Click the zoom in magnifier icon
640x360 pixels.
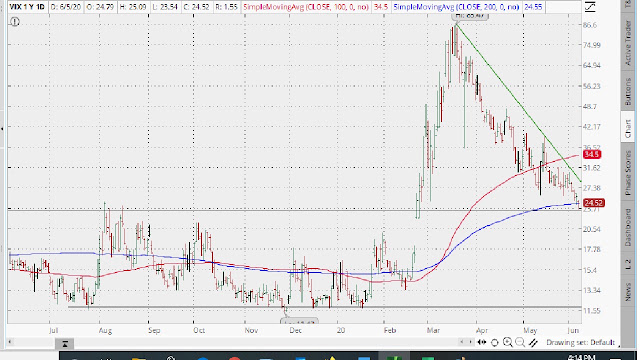pos(508,342)
